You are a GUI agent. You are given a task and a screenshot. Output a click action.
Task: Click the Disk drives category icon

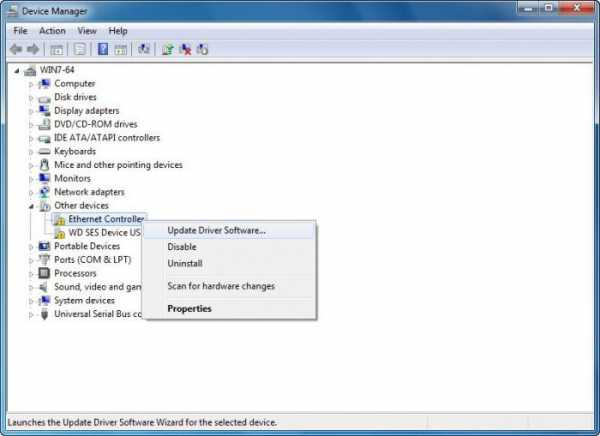click(44, 98)
